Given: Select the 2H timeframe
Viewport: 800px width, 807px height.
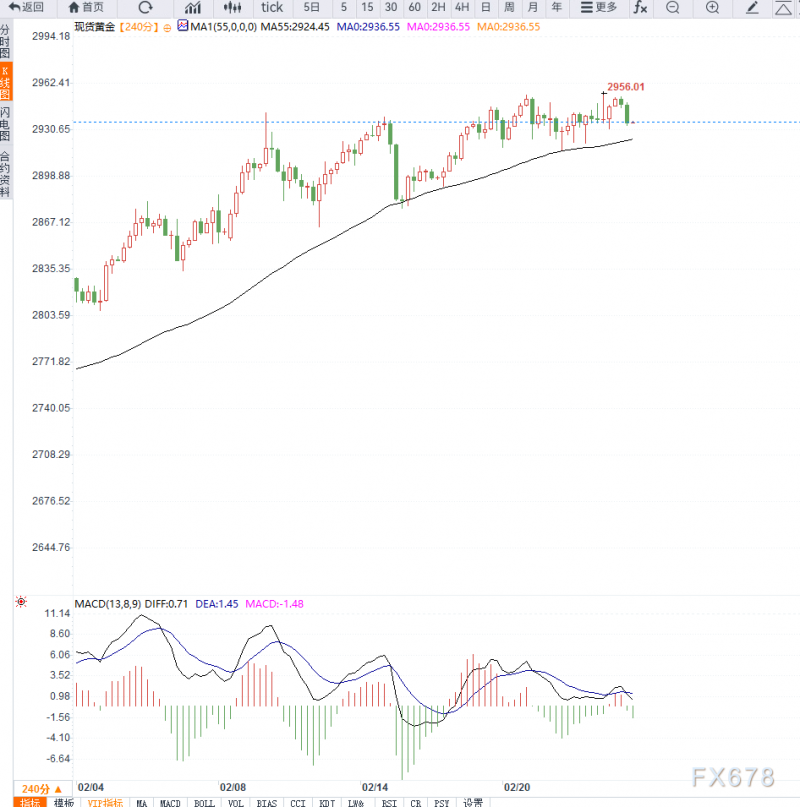Looking at the screenshot, I should [438, 7].
